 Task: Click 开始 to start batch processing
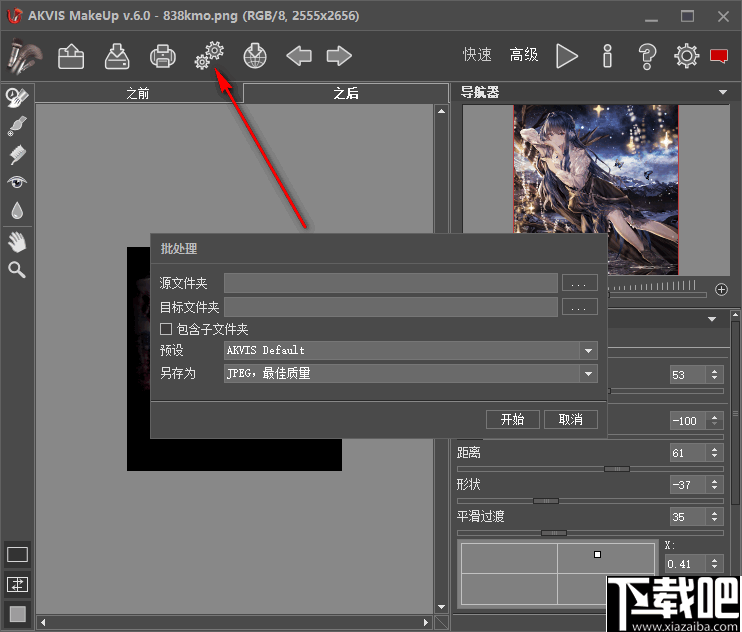[512, 420]
